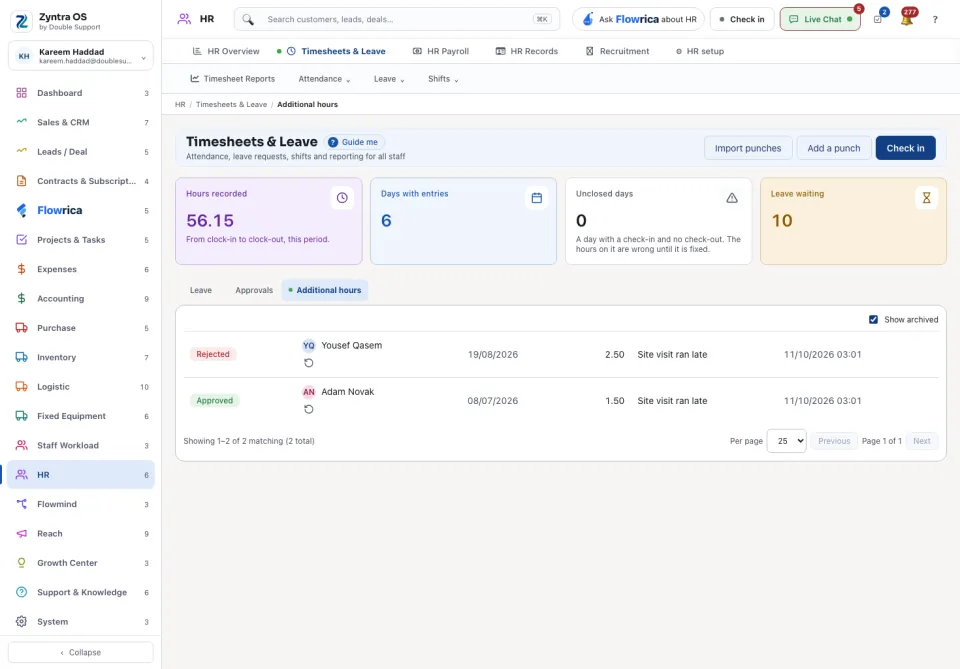Untick the Show archived checkbox

(x=873, y=320)
